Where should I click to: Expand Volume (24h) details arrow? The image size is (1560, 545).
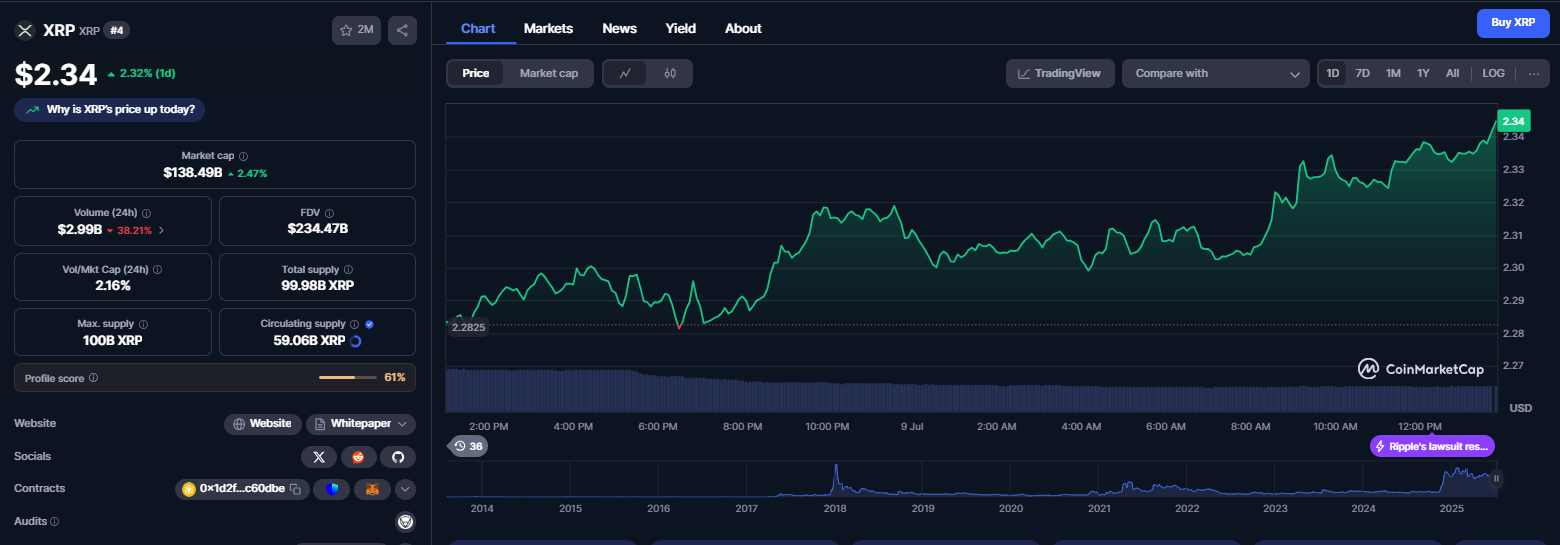point(161,230)
